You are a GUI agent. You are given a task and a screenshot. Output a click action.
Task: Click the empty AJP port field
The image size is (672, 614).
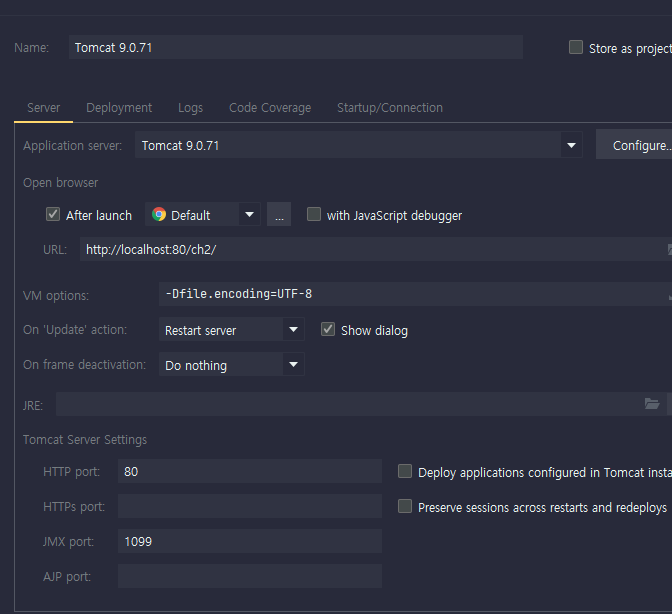[250, 576]
